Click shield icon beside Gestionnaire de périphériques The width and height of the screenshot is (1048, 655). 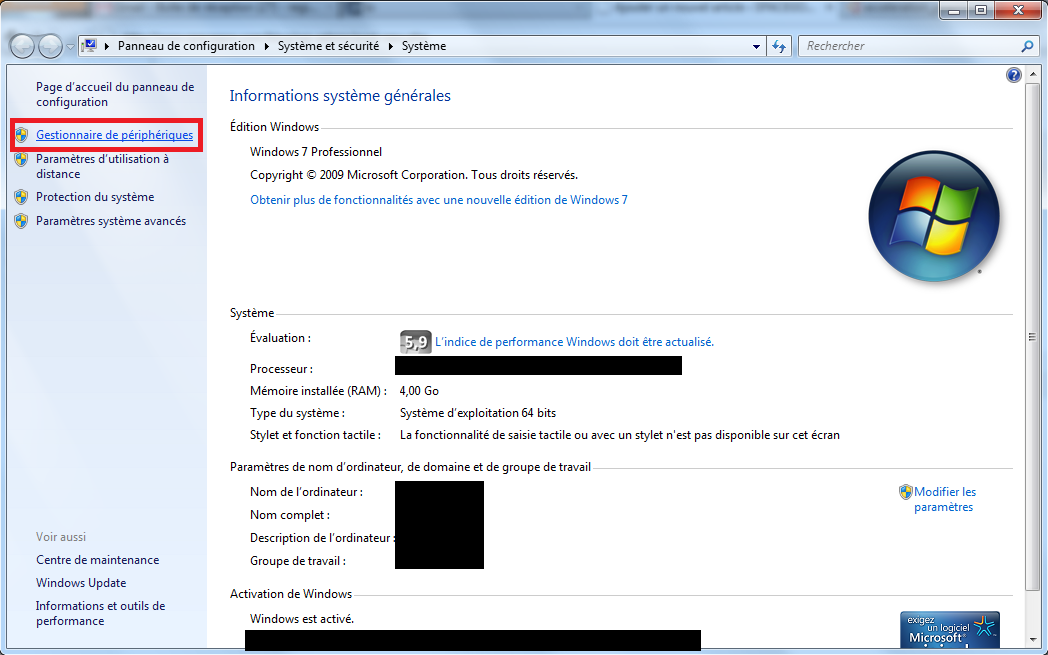pos(21,135)
